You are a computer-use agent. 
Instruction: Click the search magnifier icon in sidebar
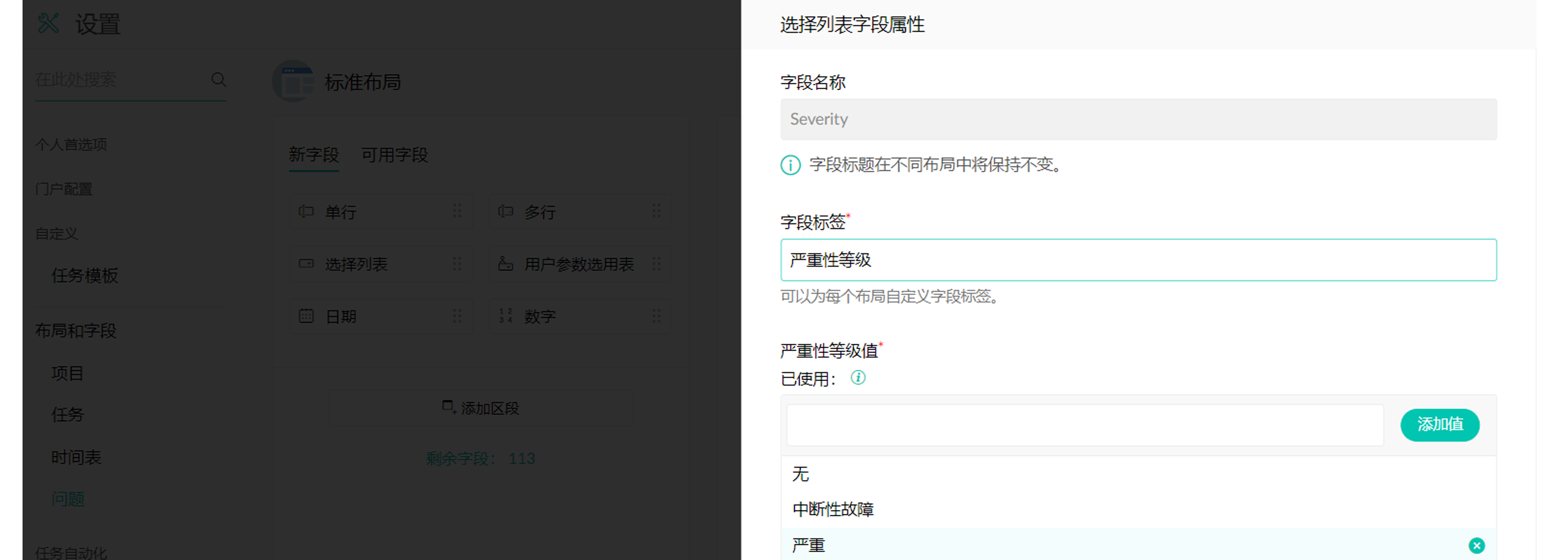point(219,79)
